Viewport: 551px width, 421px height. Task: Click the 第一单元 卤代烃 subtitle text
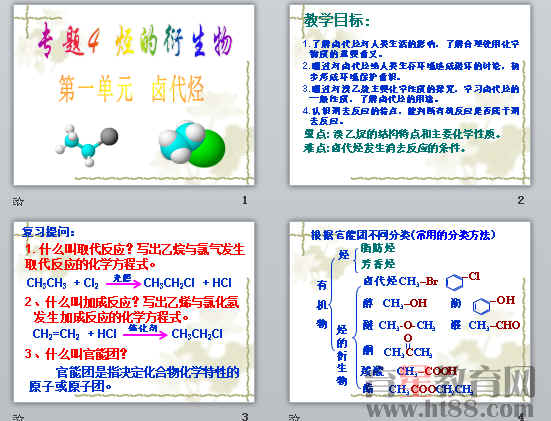pos(131,89)
